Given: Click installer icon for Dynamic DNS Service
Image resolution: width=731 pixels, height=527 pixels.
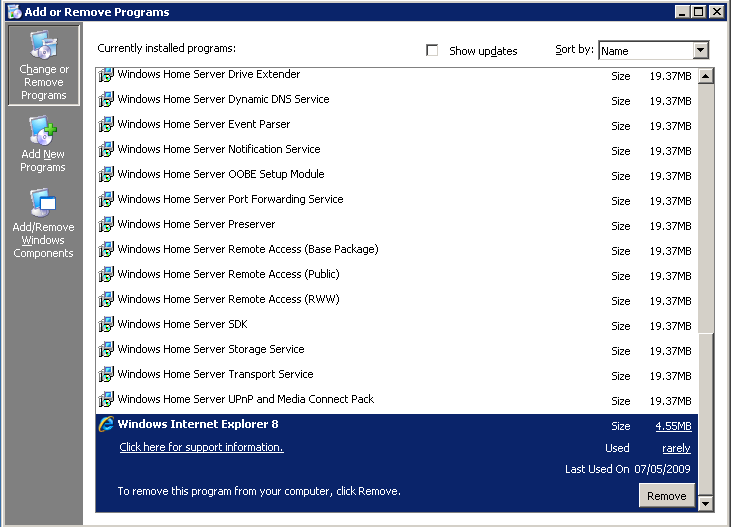Looking at the screenshot, I should tap(106, 99).
